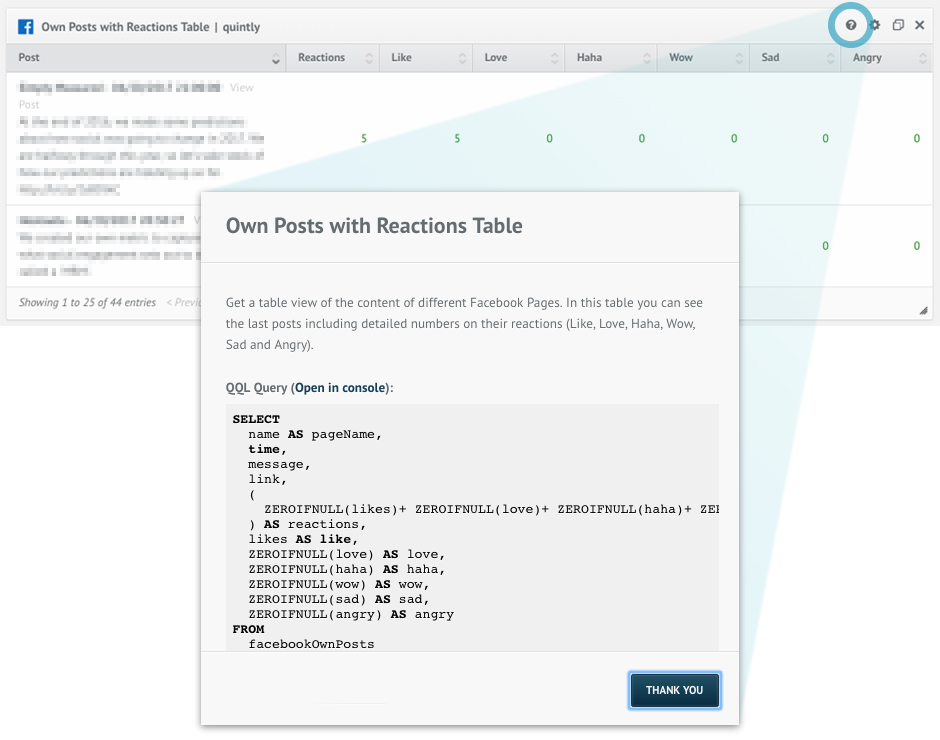
Task: Open the query via Open in console link
Action: (x=341, y=388)
